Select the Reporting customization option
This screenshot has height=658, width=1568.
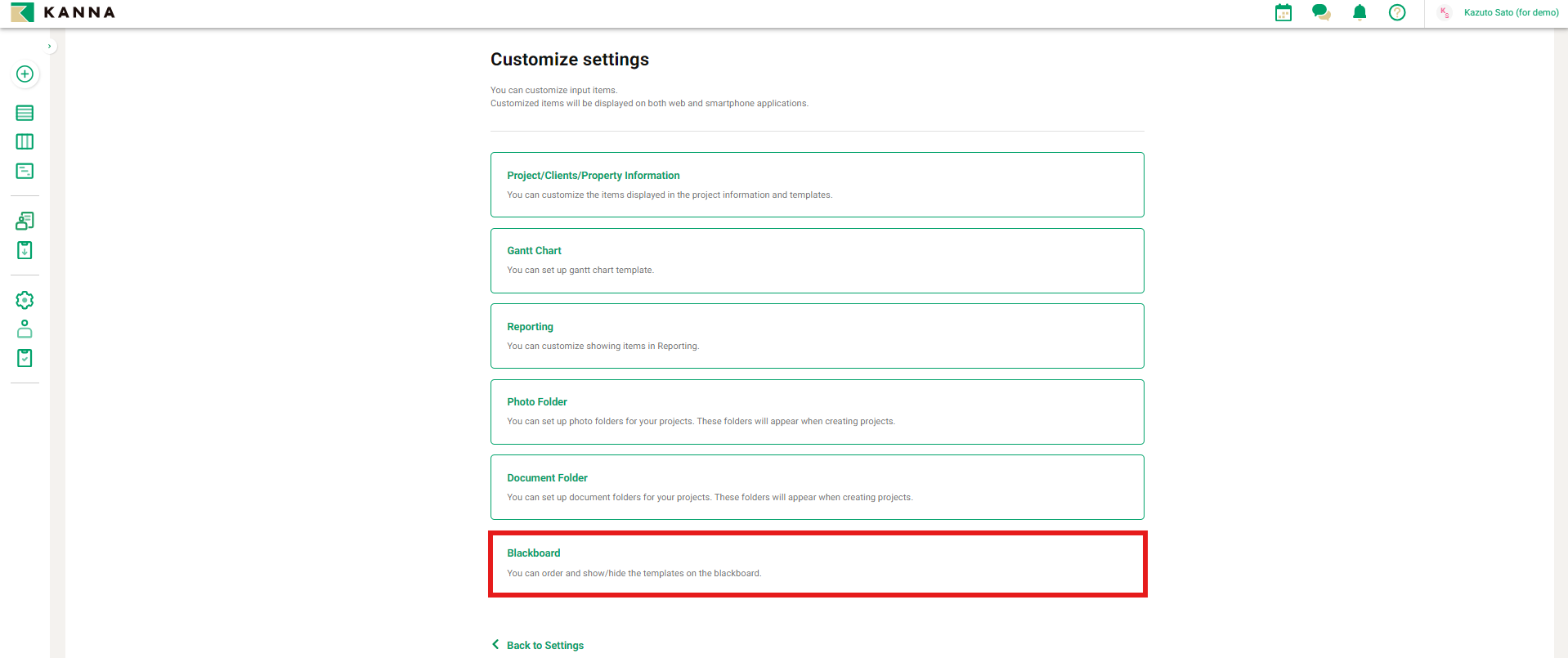point(817,336)
